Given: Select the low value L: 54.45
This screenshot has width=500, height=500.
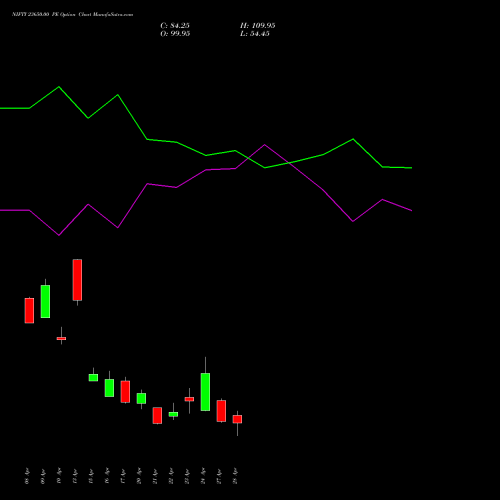Looking at the screenshot, I should click(255, 34).
